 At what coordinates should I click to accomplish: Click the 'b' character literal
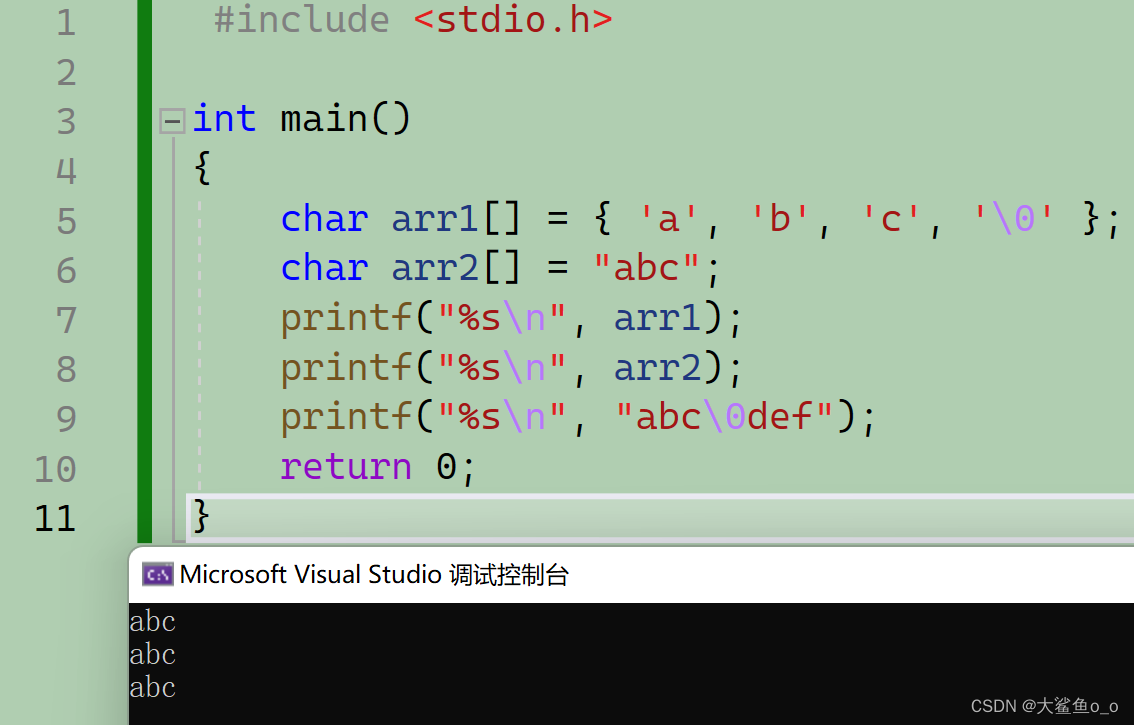pos(780,217)
